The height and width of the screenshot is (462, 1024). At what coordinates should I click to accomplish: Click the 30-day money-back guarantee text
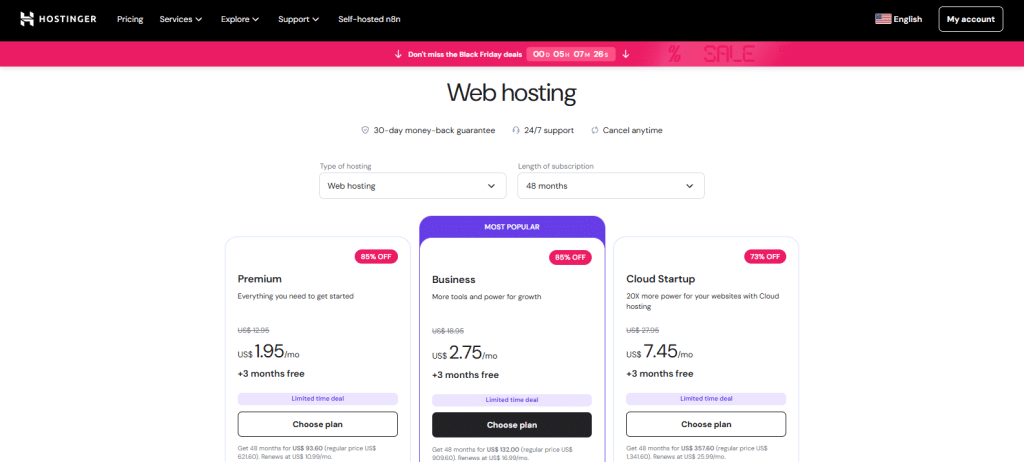coord(434,130)
